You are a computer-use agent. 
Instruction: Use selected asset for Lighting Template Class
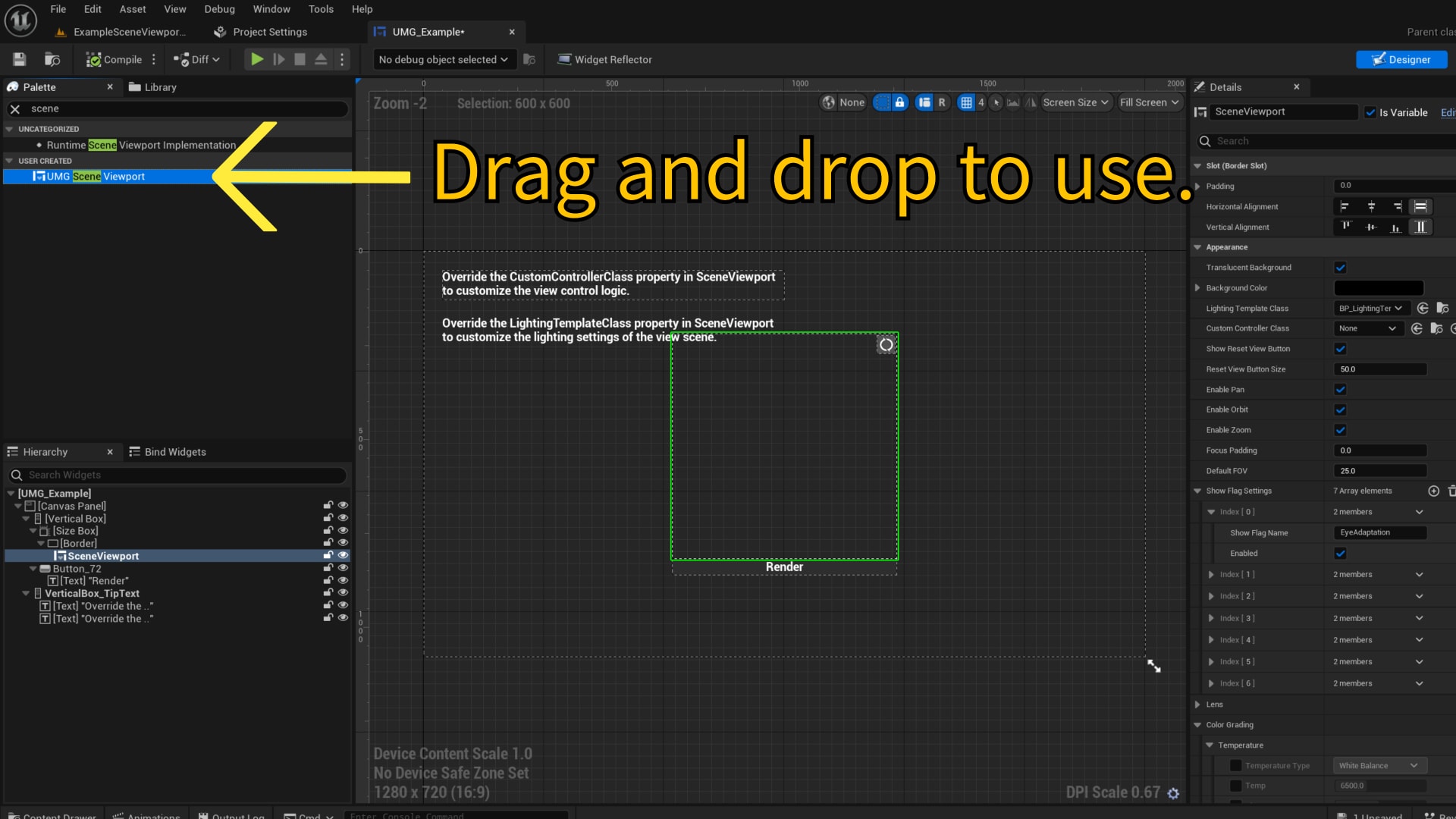[x=1423, y=309]
